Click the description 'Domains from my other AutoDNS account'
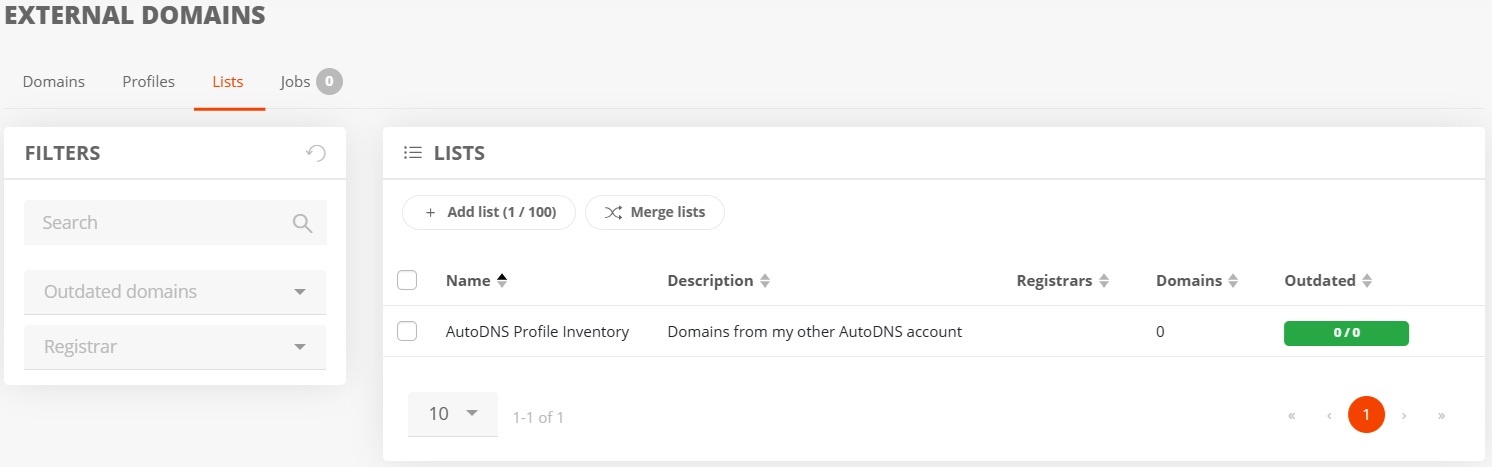Viewport: 1492px width, 467px height. [x=814, y=332]
